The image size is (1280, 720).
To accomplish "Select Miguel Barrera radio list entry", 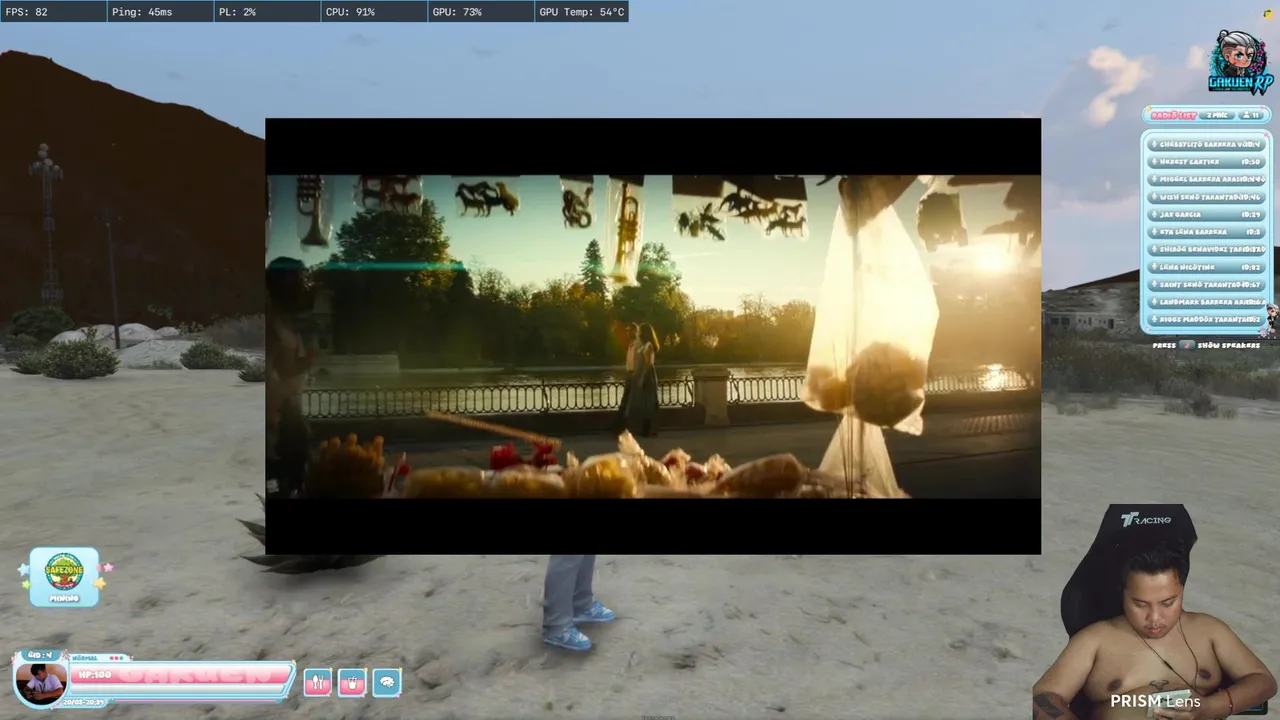I will (1207, 179).
